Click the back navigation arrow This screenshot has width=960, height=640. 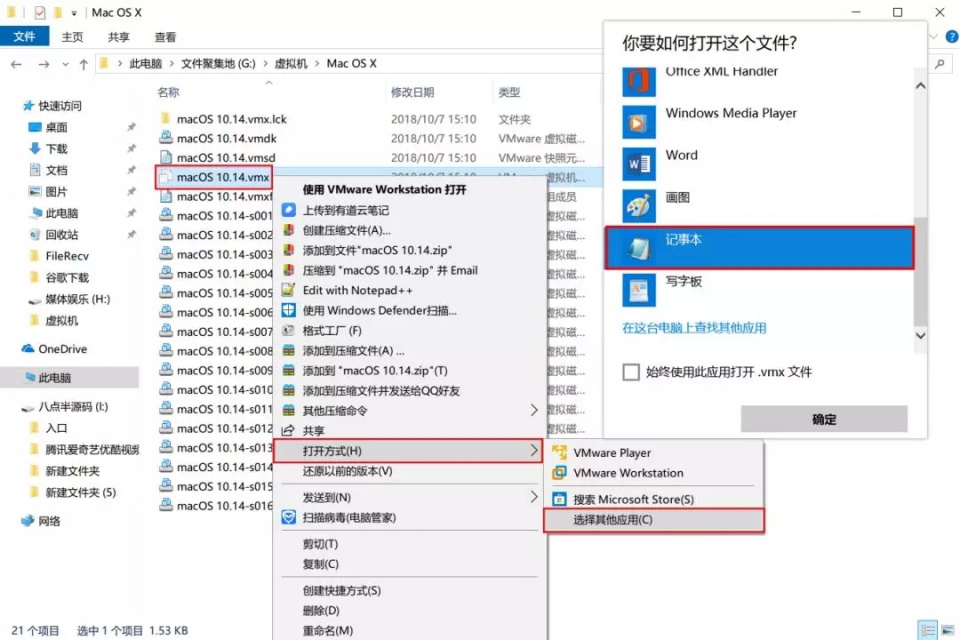tap(17, 64)
